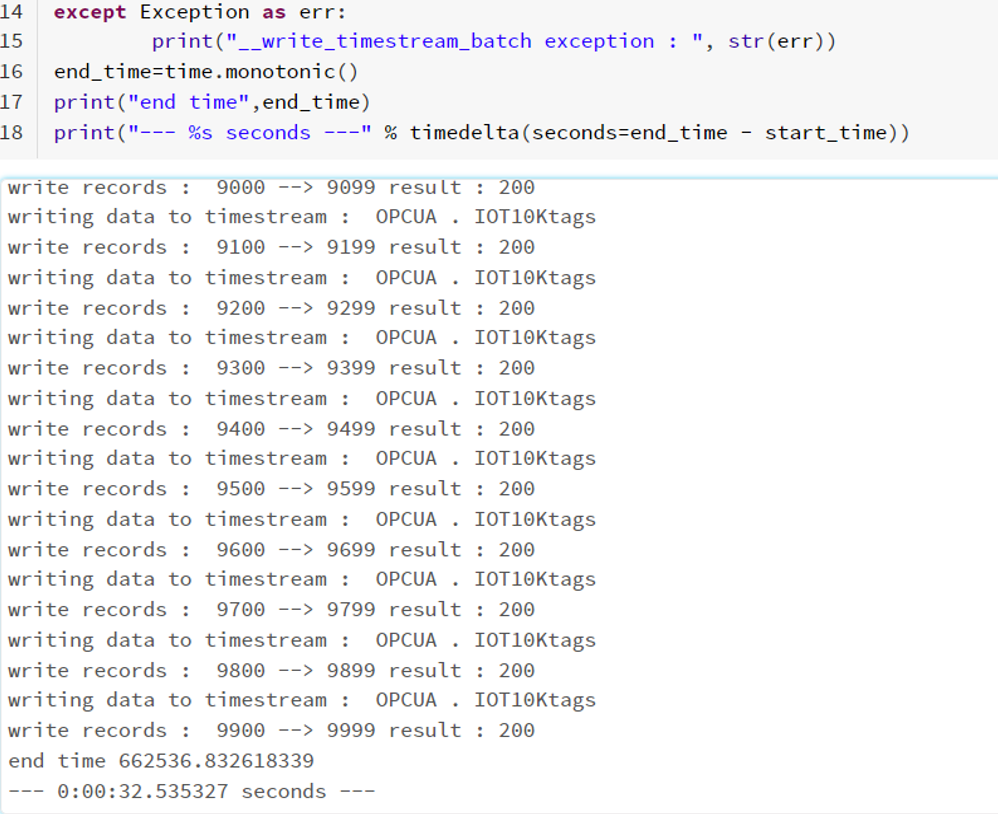Click output 'write records : 9800 --> 9899'
The height and width of the screenshot is (814, 998).
[x=271, y=671]
